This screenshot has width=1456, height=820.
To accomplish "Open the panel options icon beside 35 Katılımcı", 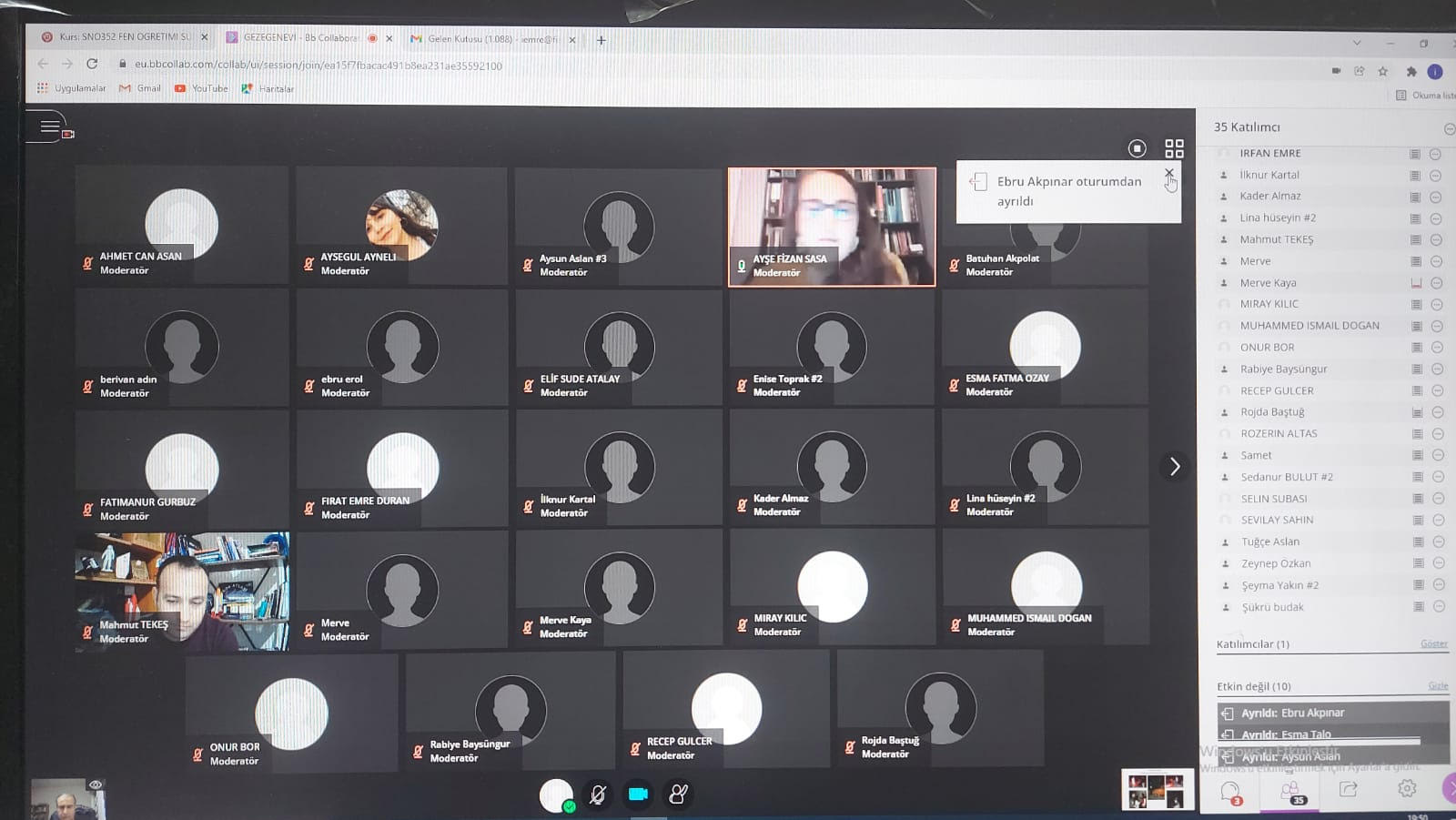I will [1449, 128].
